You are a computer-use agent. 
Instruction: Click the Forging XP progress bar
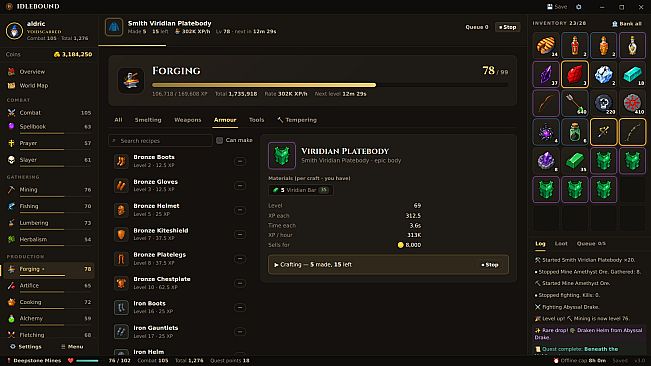coord(330,85)
